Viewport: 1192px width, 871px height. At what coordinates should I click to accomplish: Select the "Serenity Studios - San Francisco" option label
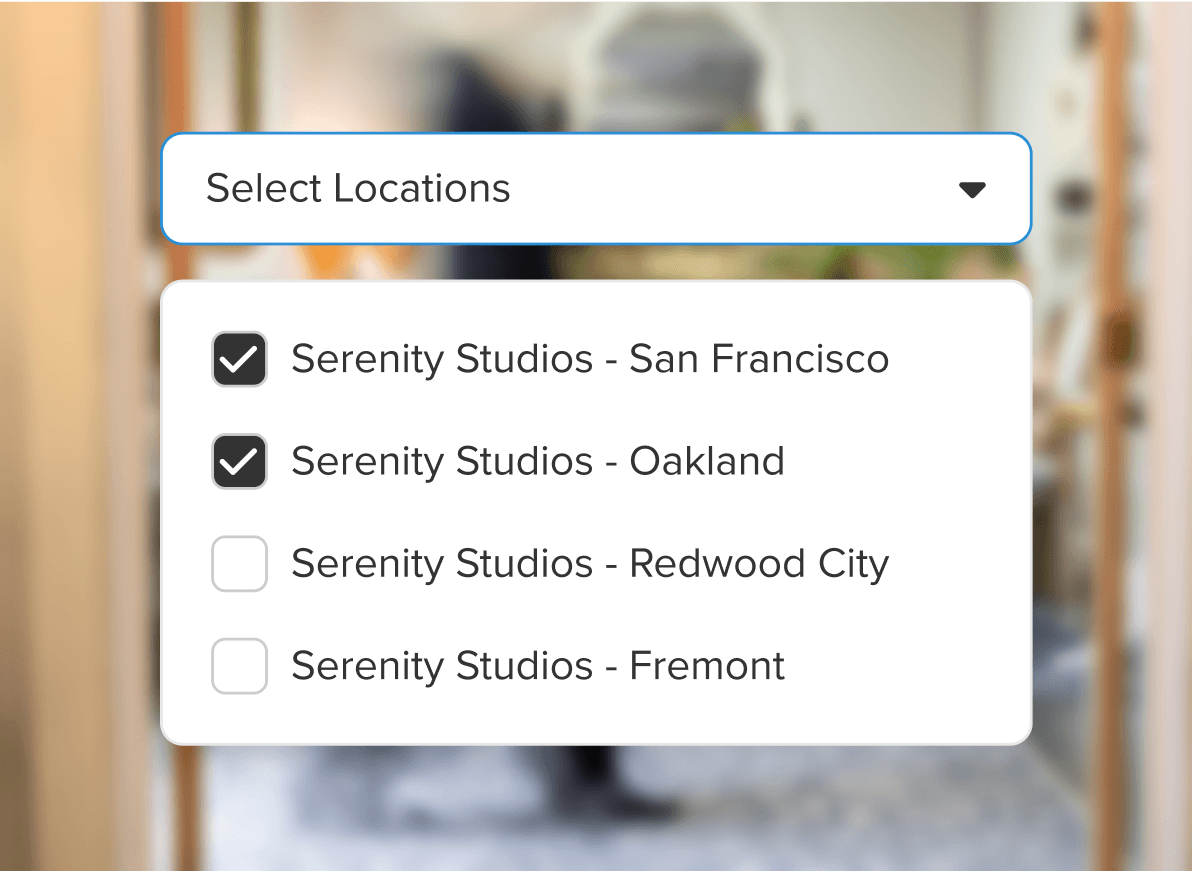click(x=589, y=359)
